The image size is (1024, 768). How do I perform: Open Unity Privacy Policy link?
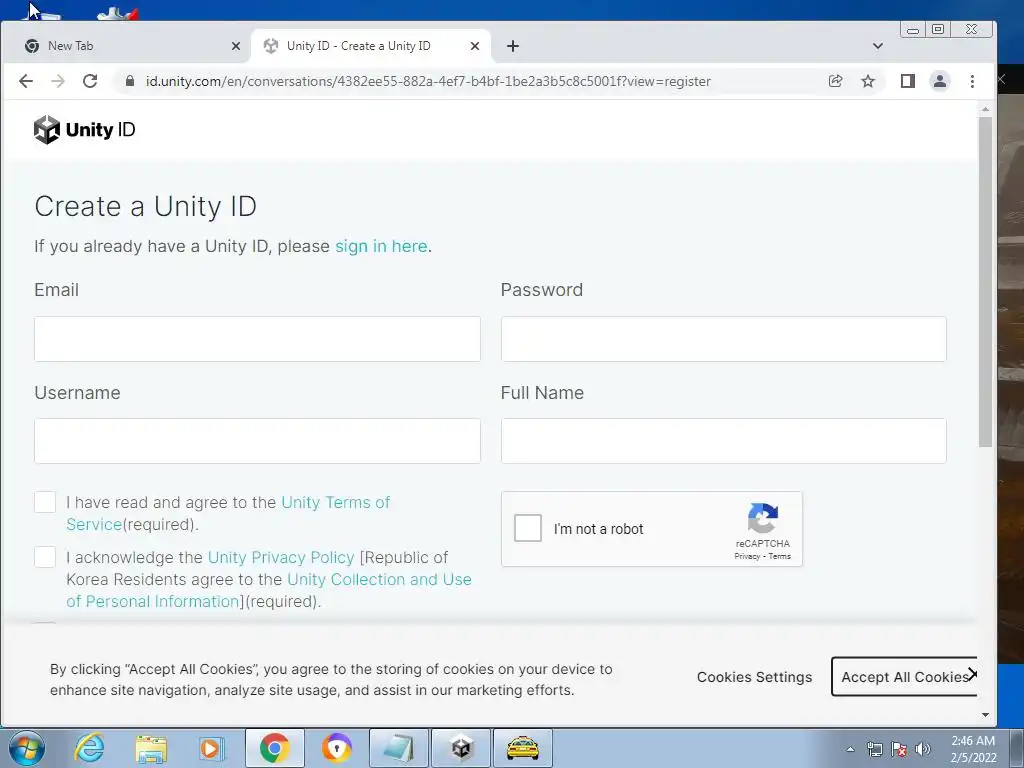click(281, 557)
